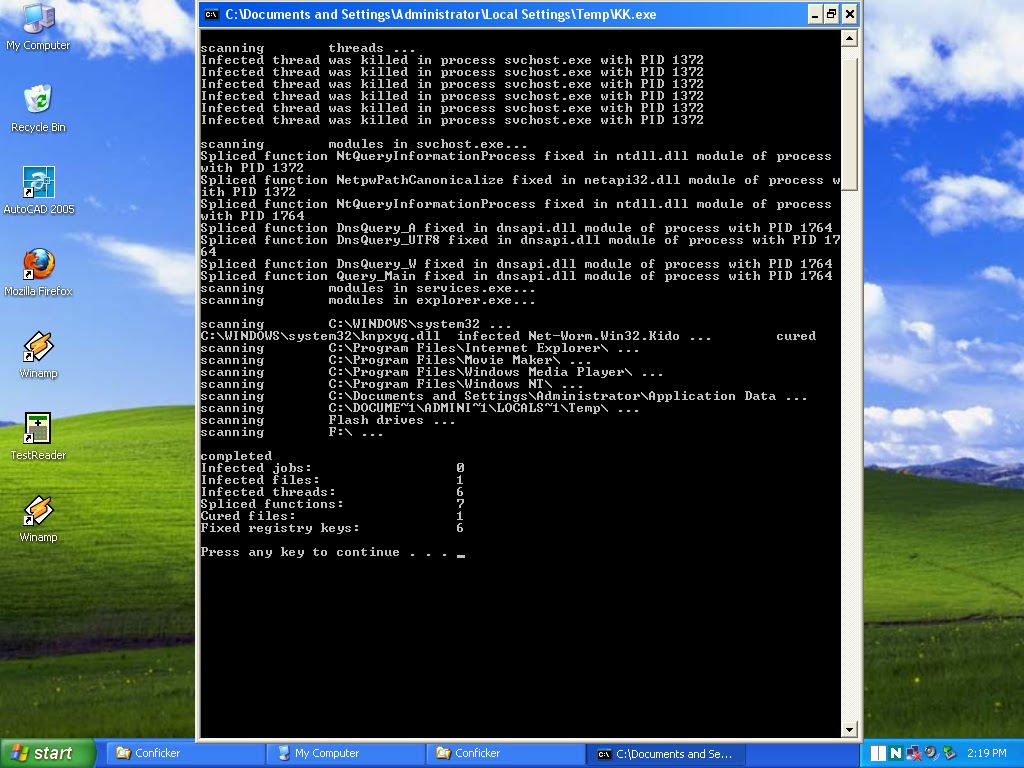Click 'scanning modules in svchost.exe...' line
Screen dimensions: 1024x768
pyautogui.click(x=364, y=144)
